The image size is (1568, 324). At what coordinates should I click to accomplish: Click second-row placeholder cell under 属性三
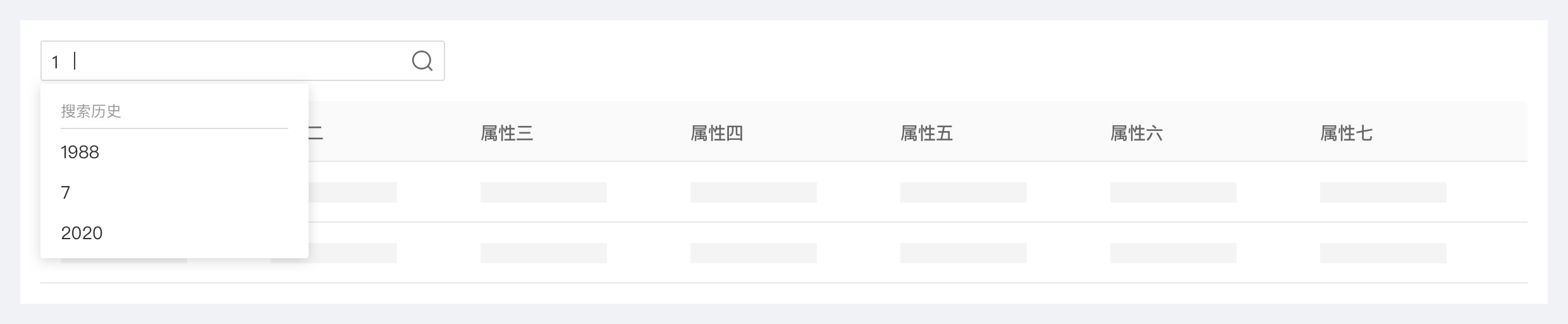(544, 253)
